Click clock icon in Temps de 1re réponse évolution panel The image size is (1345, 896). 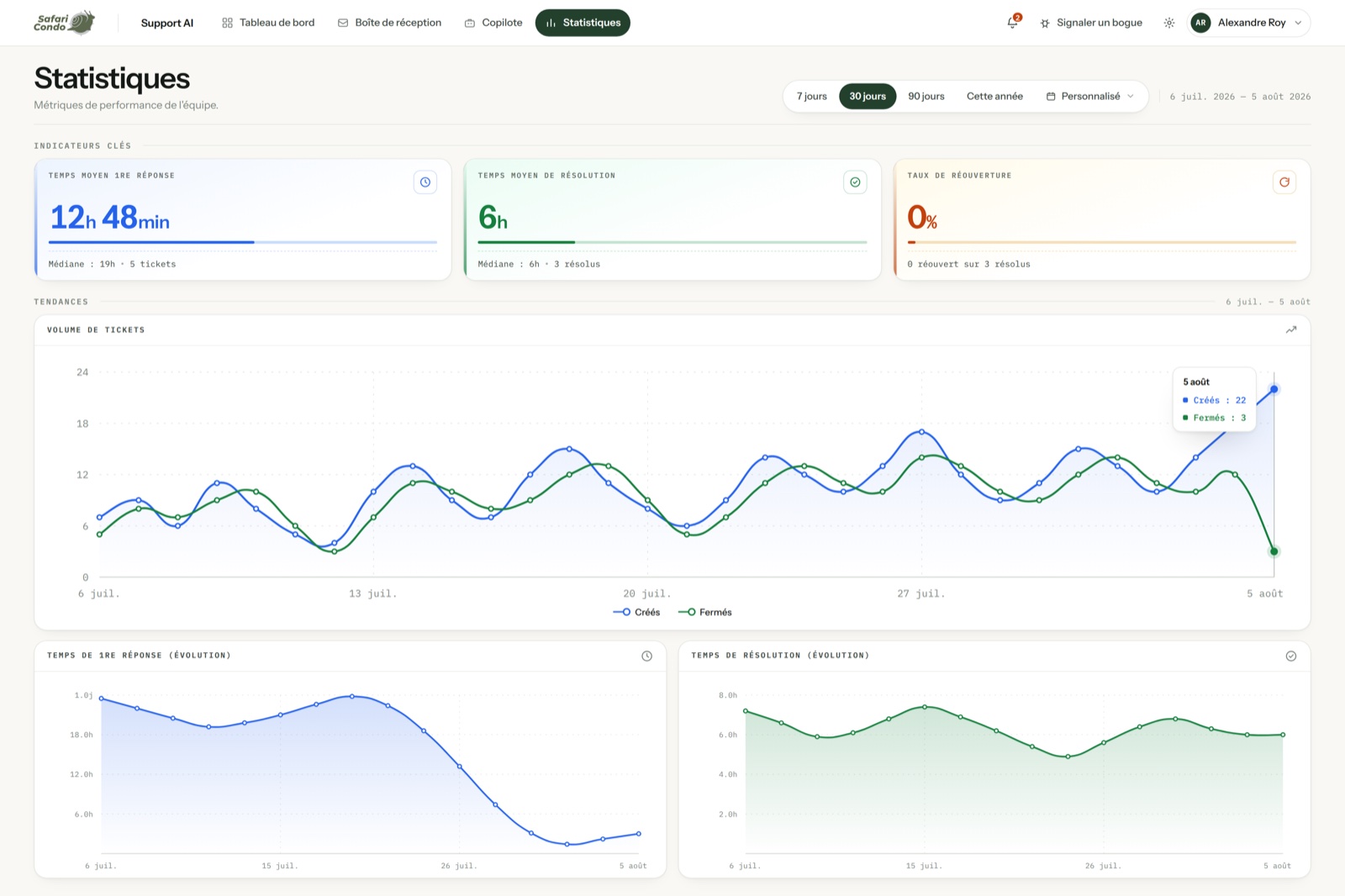tap(646, 656)
